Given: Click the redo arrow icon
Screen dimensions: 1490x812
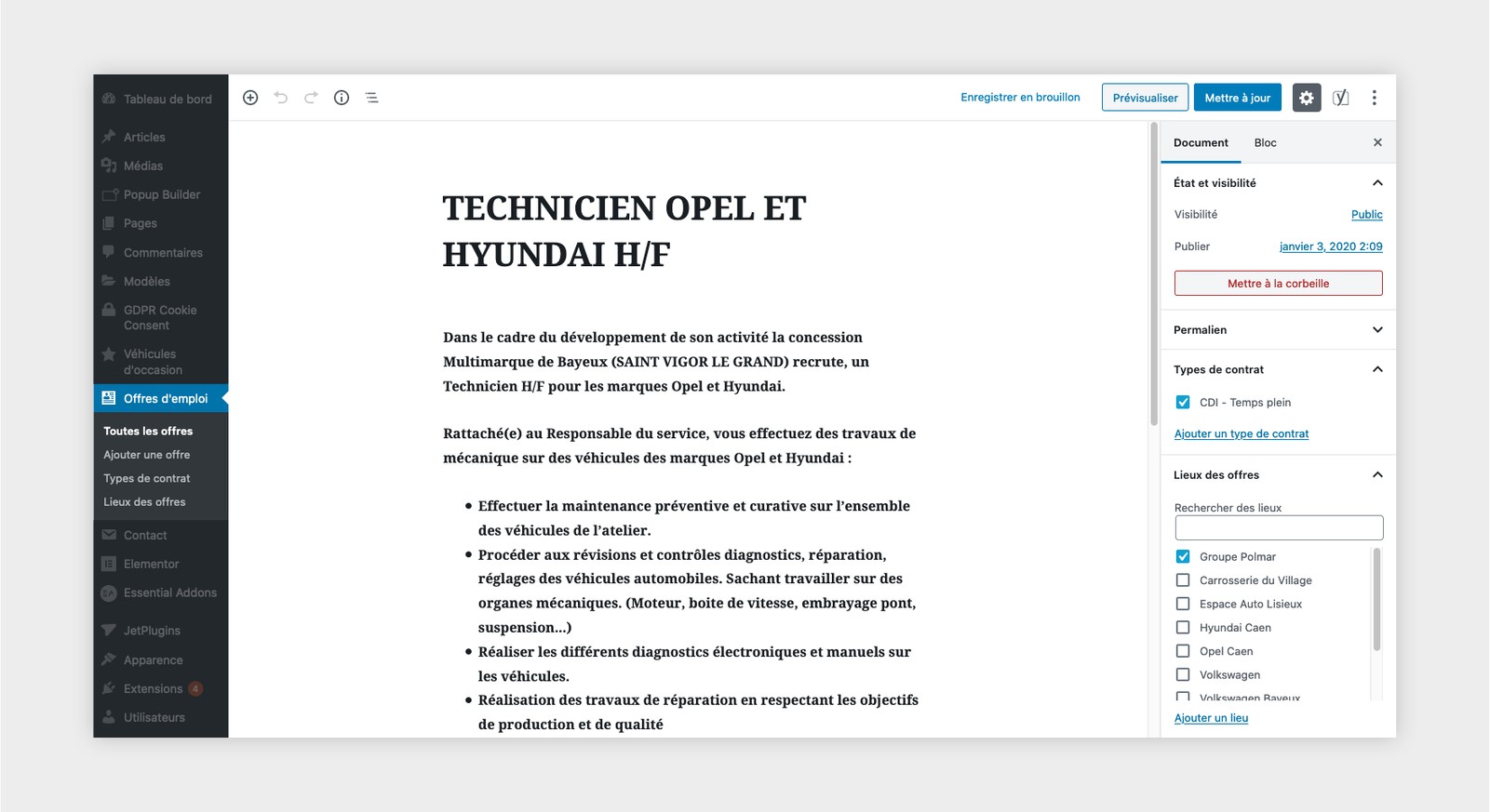Looking at the screenshot, I should click(x=311, y=98).
